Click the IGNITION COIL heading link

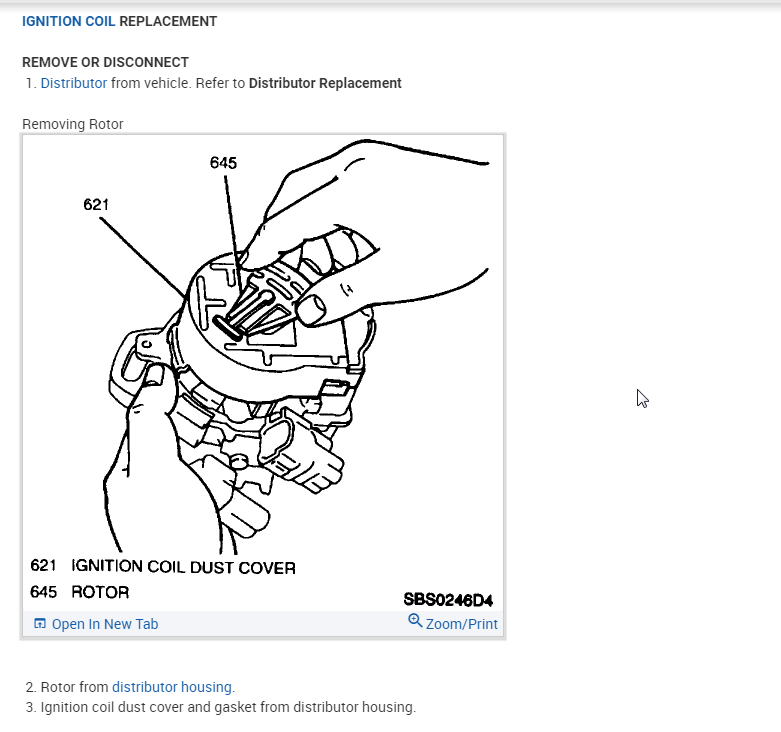[68, 21]
